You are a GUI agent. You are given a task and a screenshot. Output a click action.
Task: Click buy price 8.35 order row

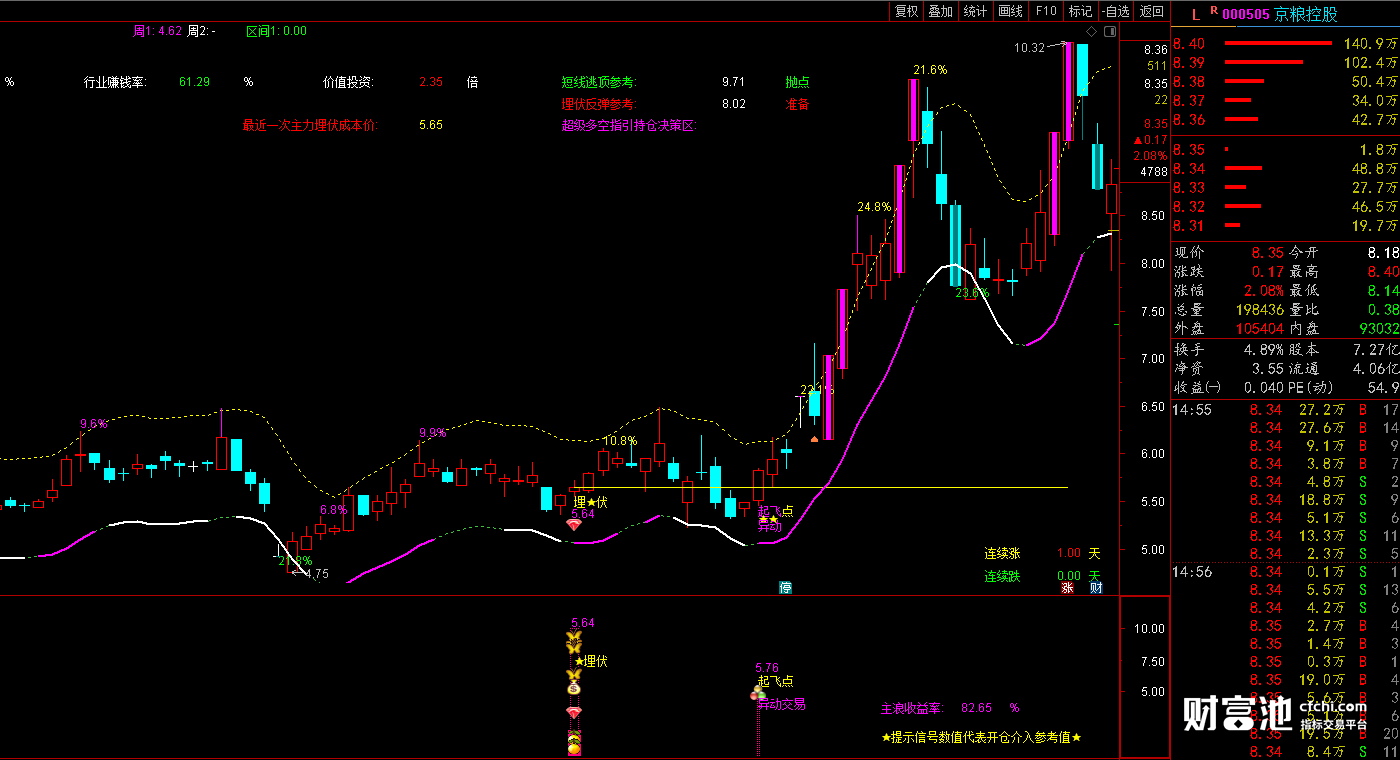1285,149
